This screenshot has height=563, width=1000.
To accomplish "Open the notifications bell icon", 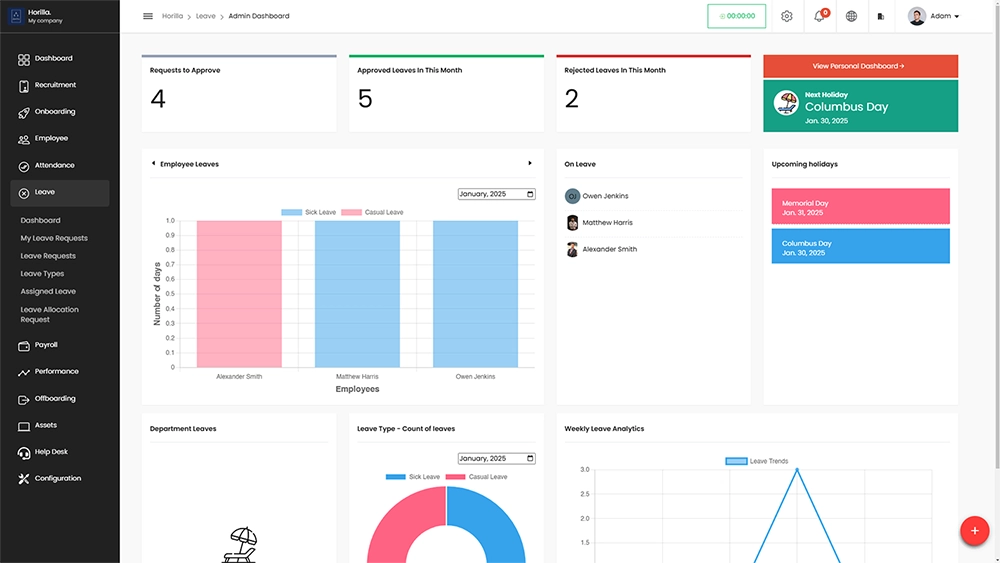I will pos(819,16).
